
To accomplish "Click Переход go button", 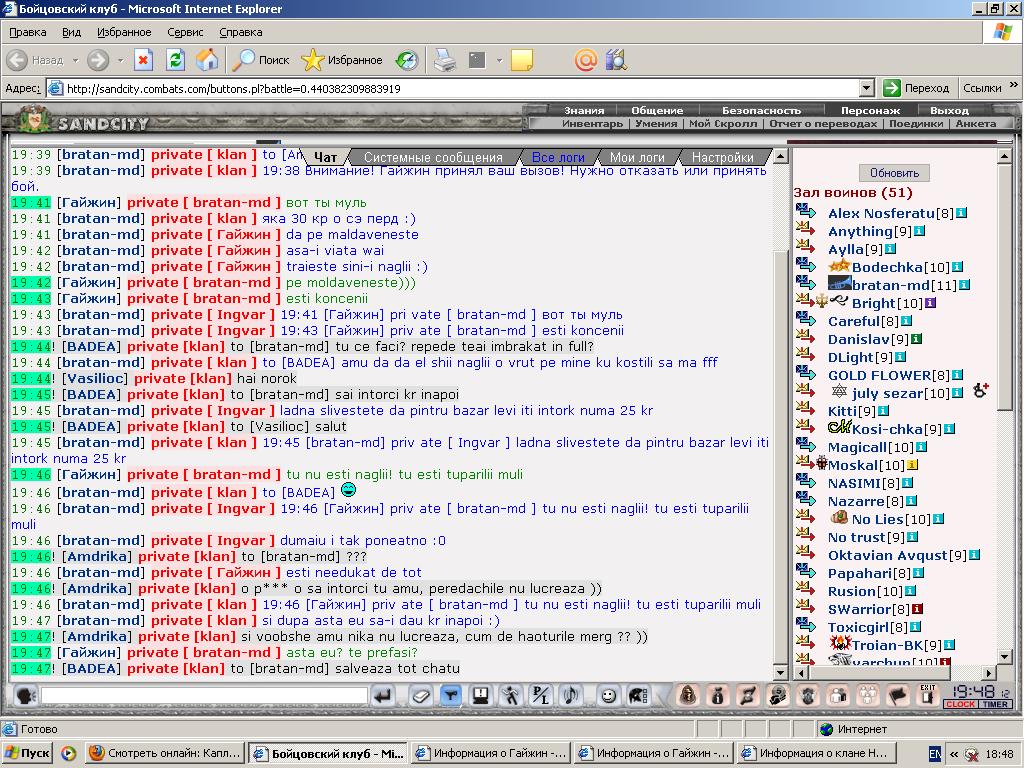I will coord(916,88).
